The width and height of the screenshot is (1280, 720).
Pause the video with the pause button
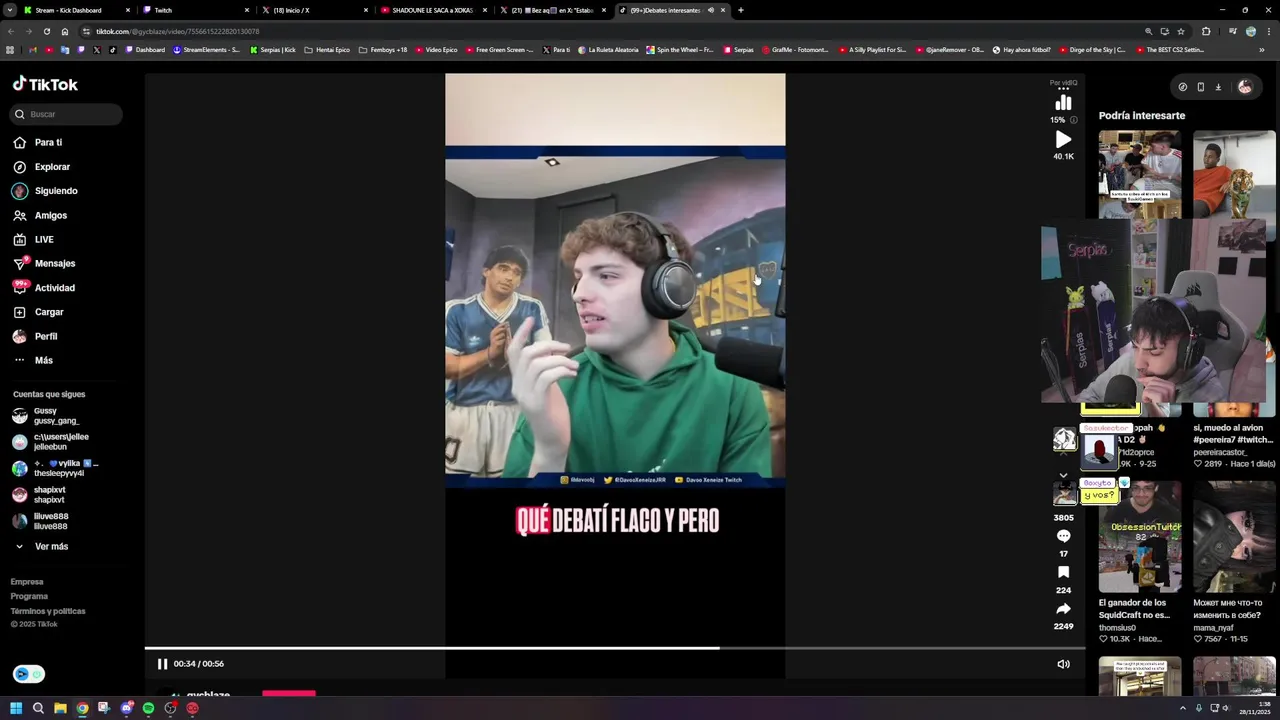tap(162, 664)
